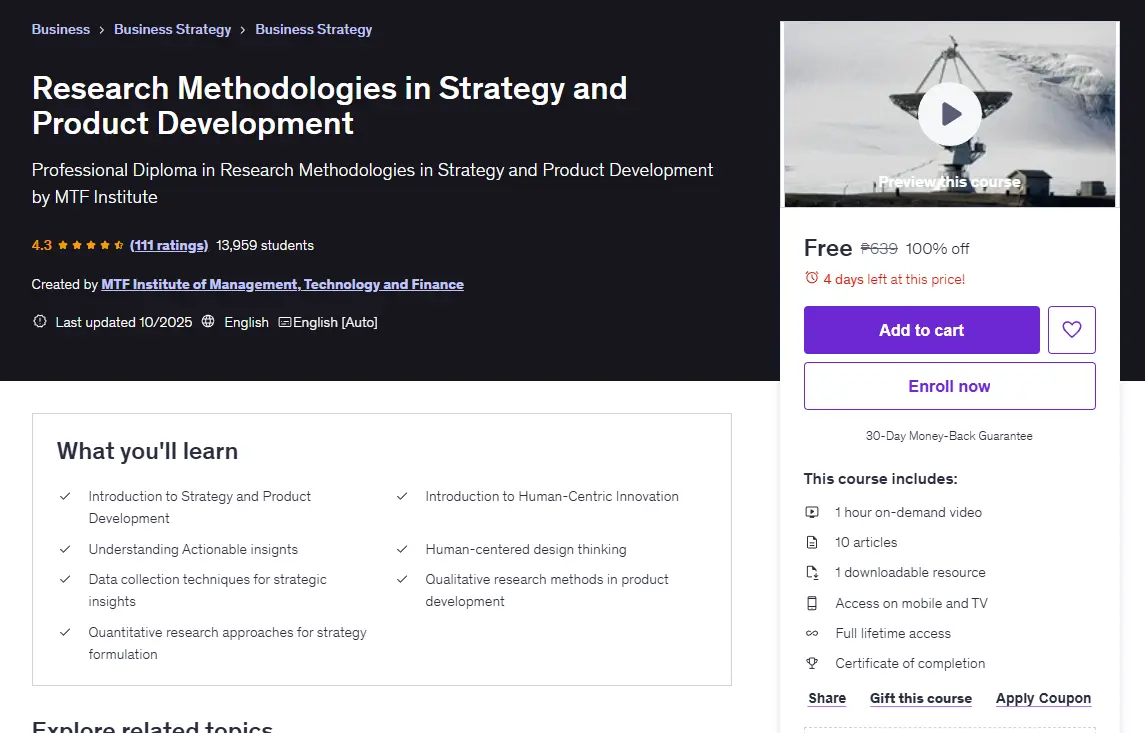Click 4 days left at this price

(894, 279)
